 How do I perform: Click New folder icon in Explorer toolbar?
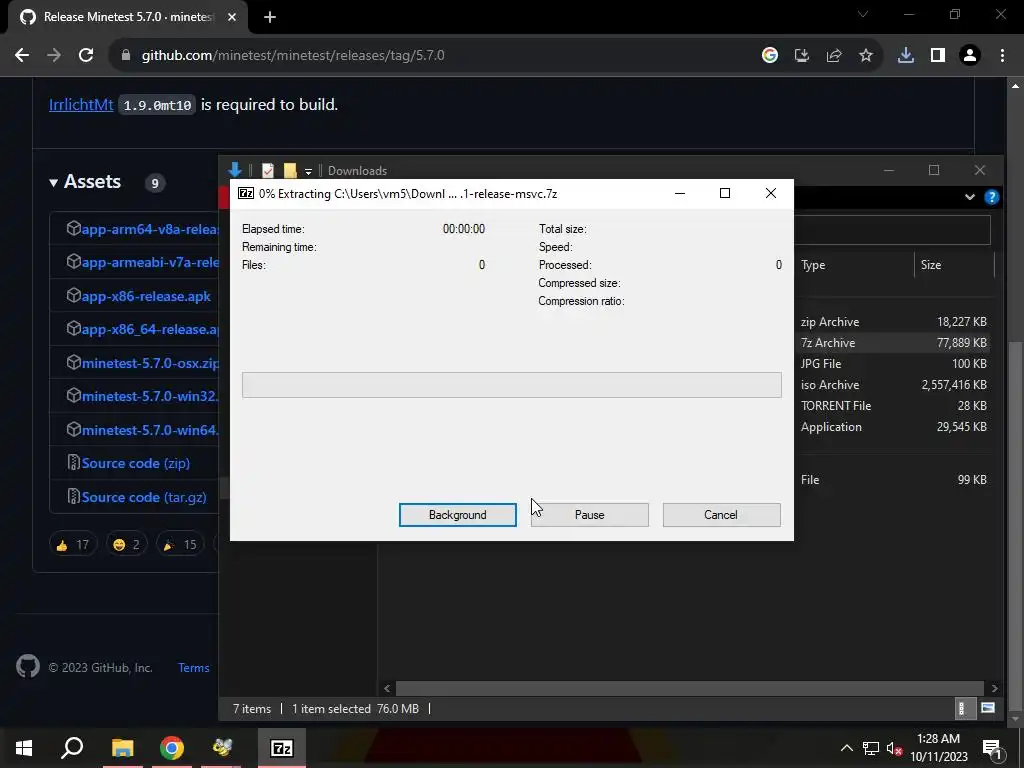pyautogui.click(x=290, y=170)
